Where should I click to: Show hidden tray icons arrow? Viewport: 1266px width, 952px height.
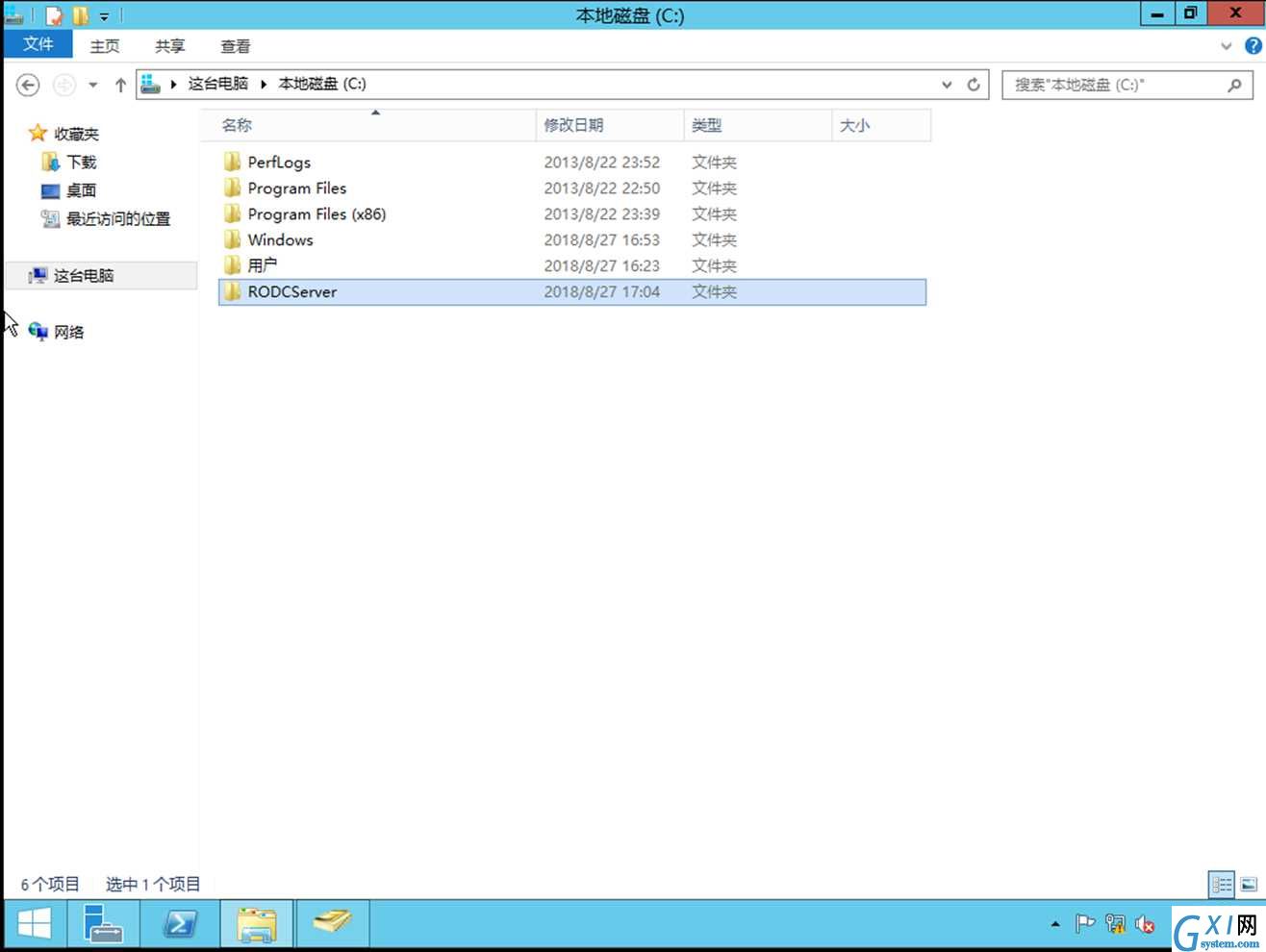point(1055,925)
